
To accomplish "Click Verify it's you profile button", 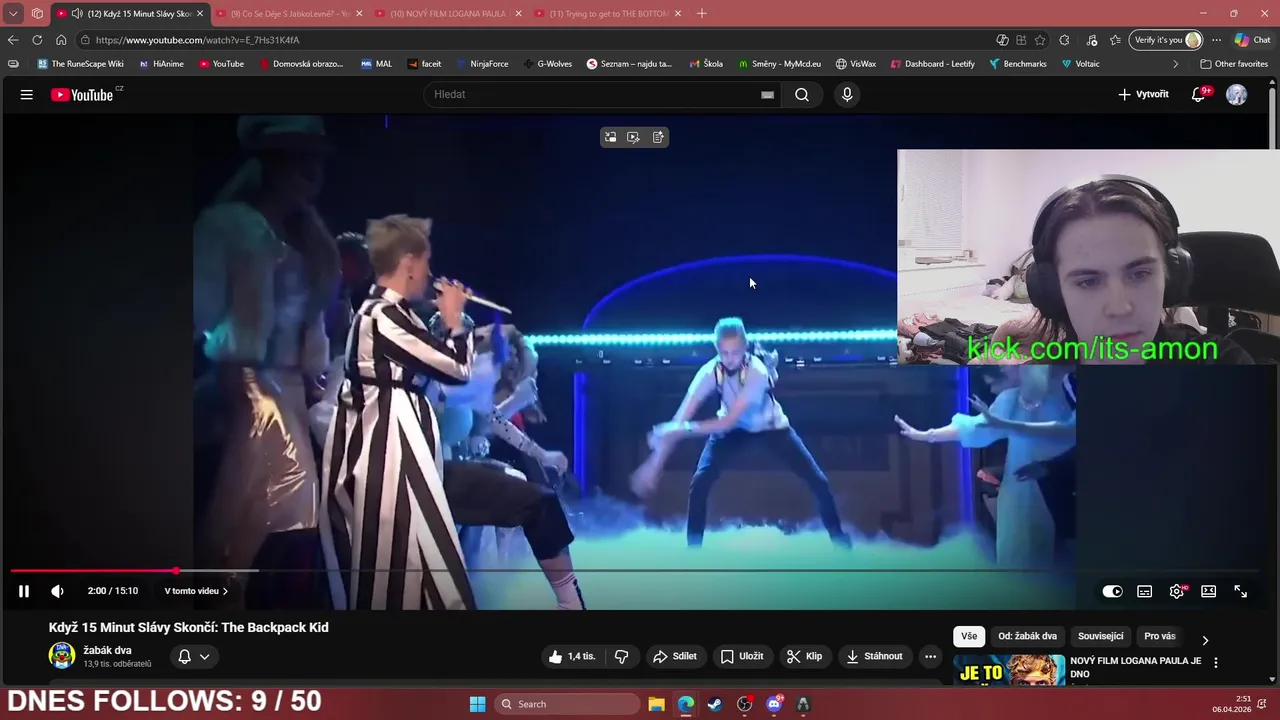I will [1166, 40].
